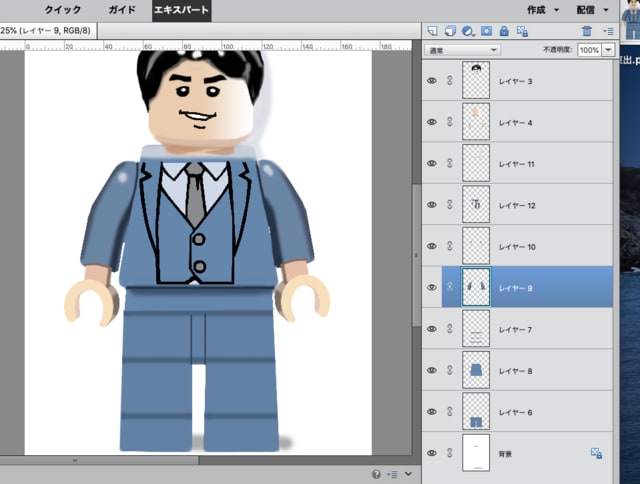Open the layers panel options menu icon
640x484 pixels.
pyautogui.click(x=608, y=31)
